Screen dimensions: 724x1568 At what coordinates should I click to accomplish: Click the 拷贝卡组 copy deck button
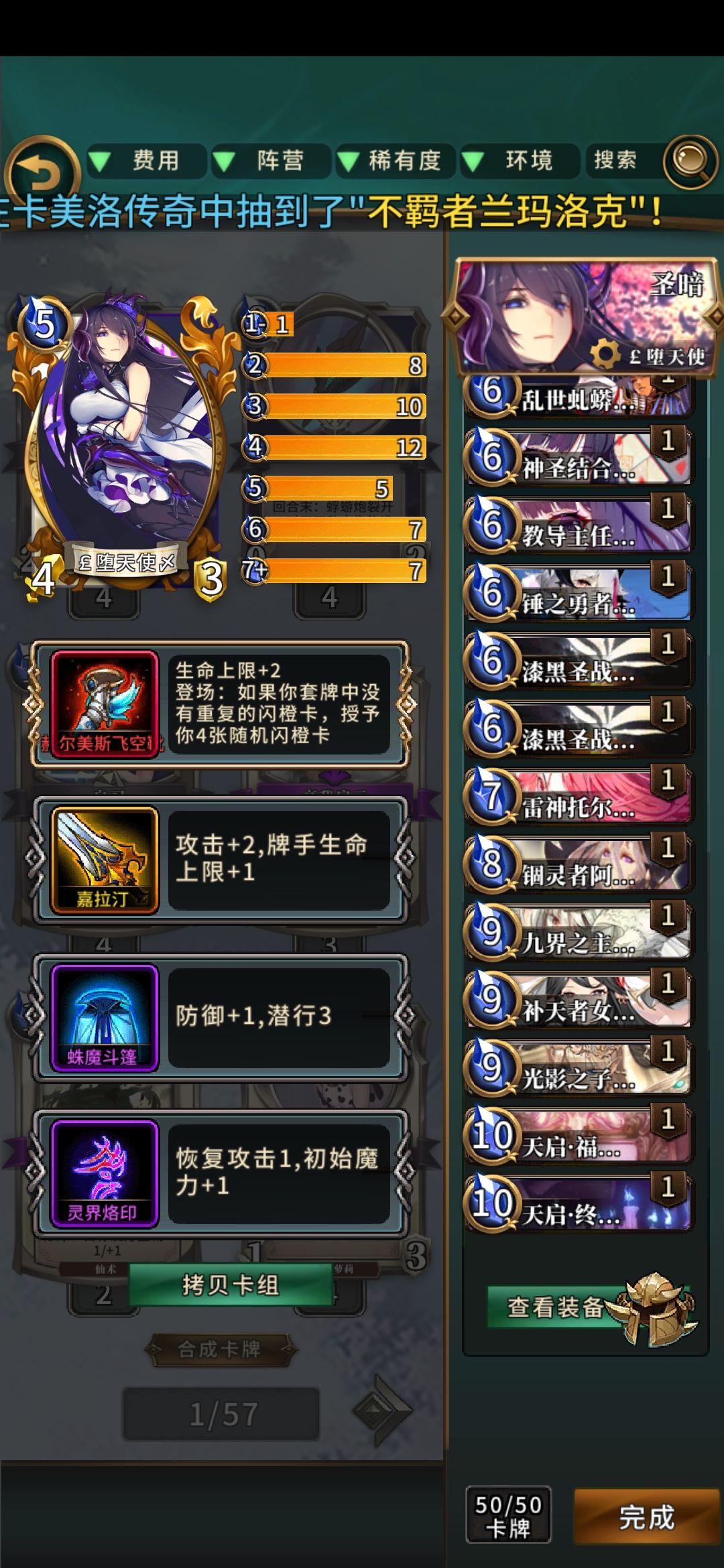(231, 1285)
